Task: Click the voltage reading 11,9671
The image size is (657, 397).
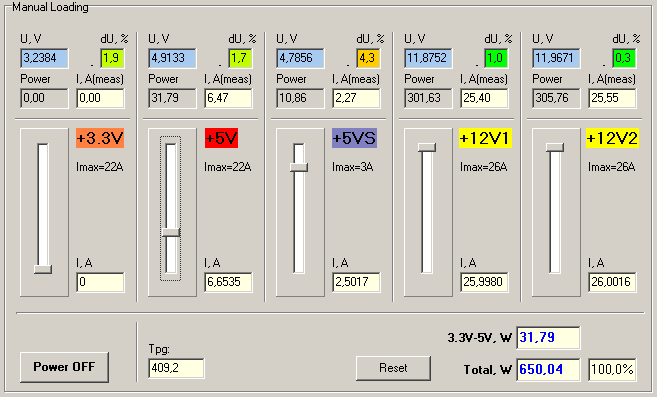Action: pos(556,58)
